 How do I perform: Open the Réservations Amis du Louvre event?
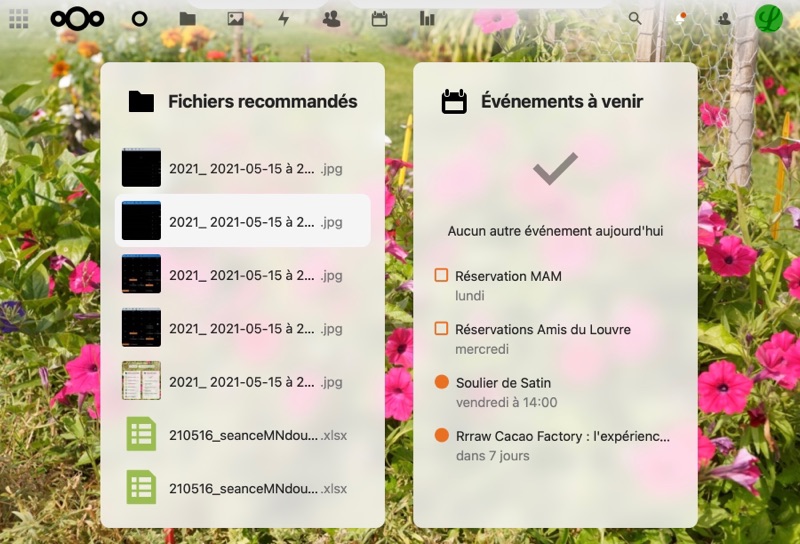(x=542, y=329)
